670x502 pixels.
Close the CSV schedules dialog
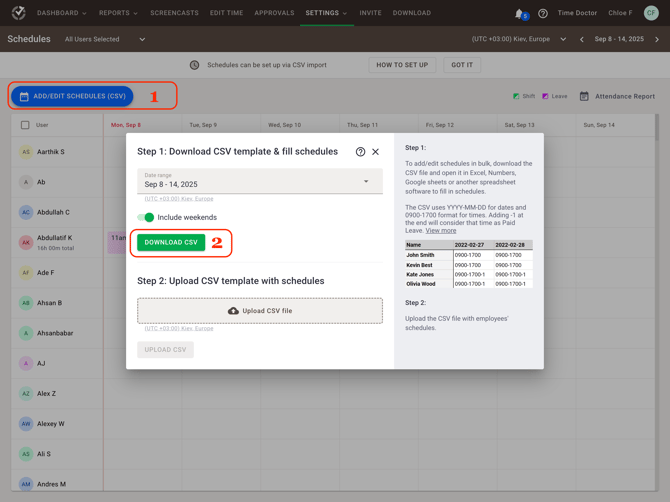(375, 152)
